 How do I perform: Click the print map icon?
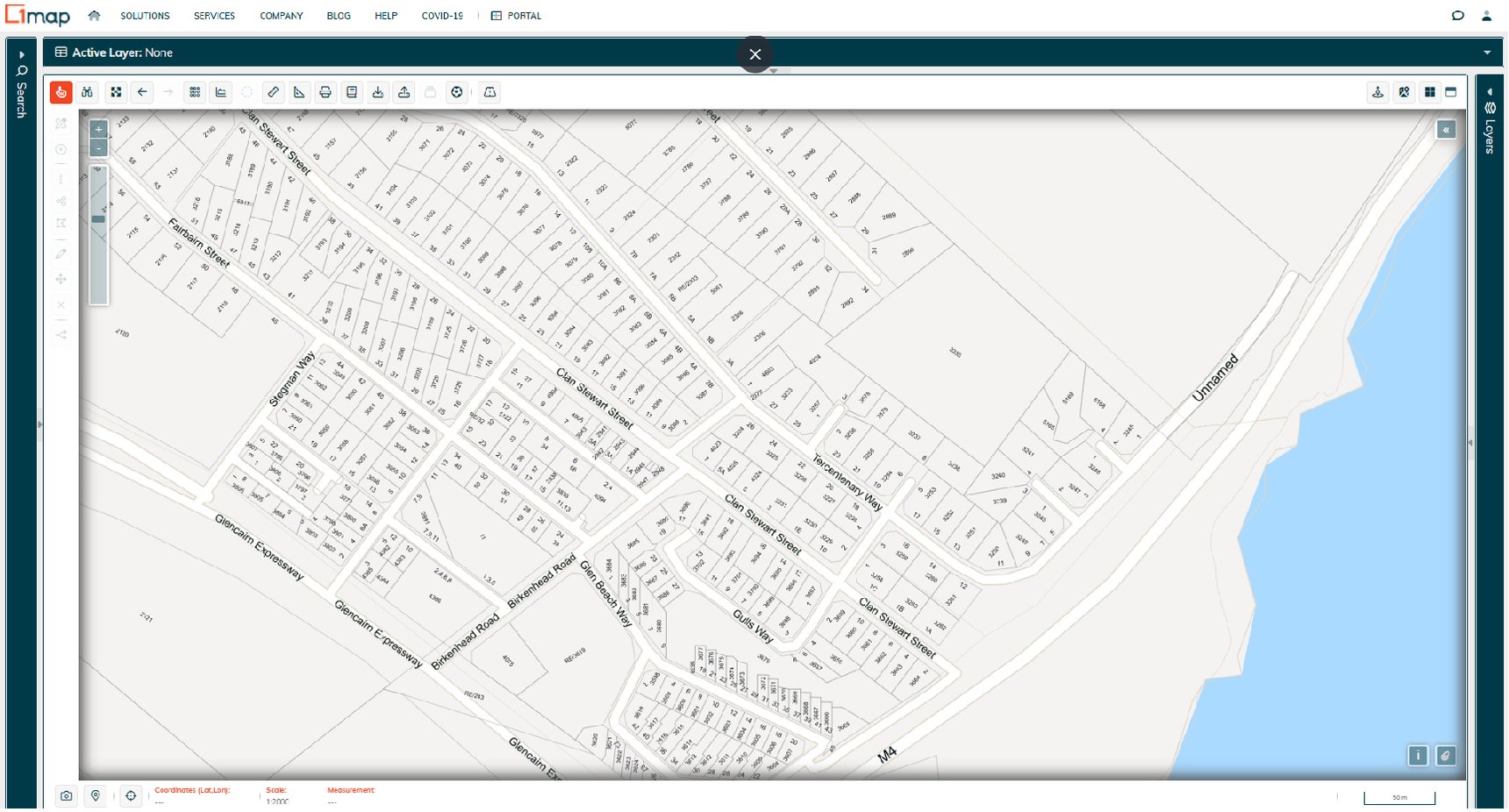[x=325, y=92]
